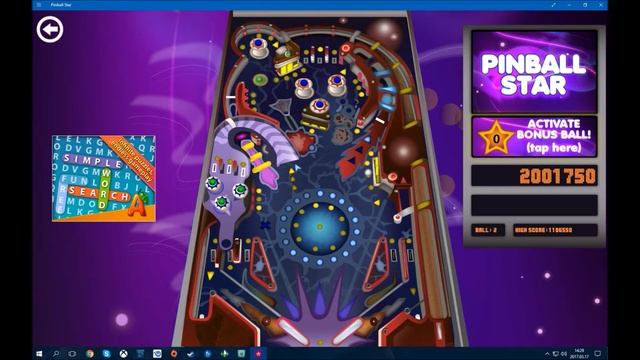Open Xbox app from the taskbar
Screen dimensions: 640x360
[123, 353]
